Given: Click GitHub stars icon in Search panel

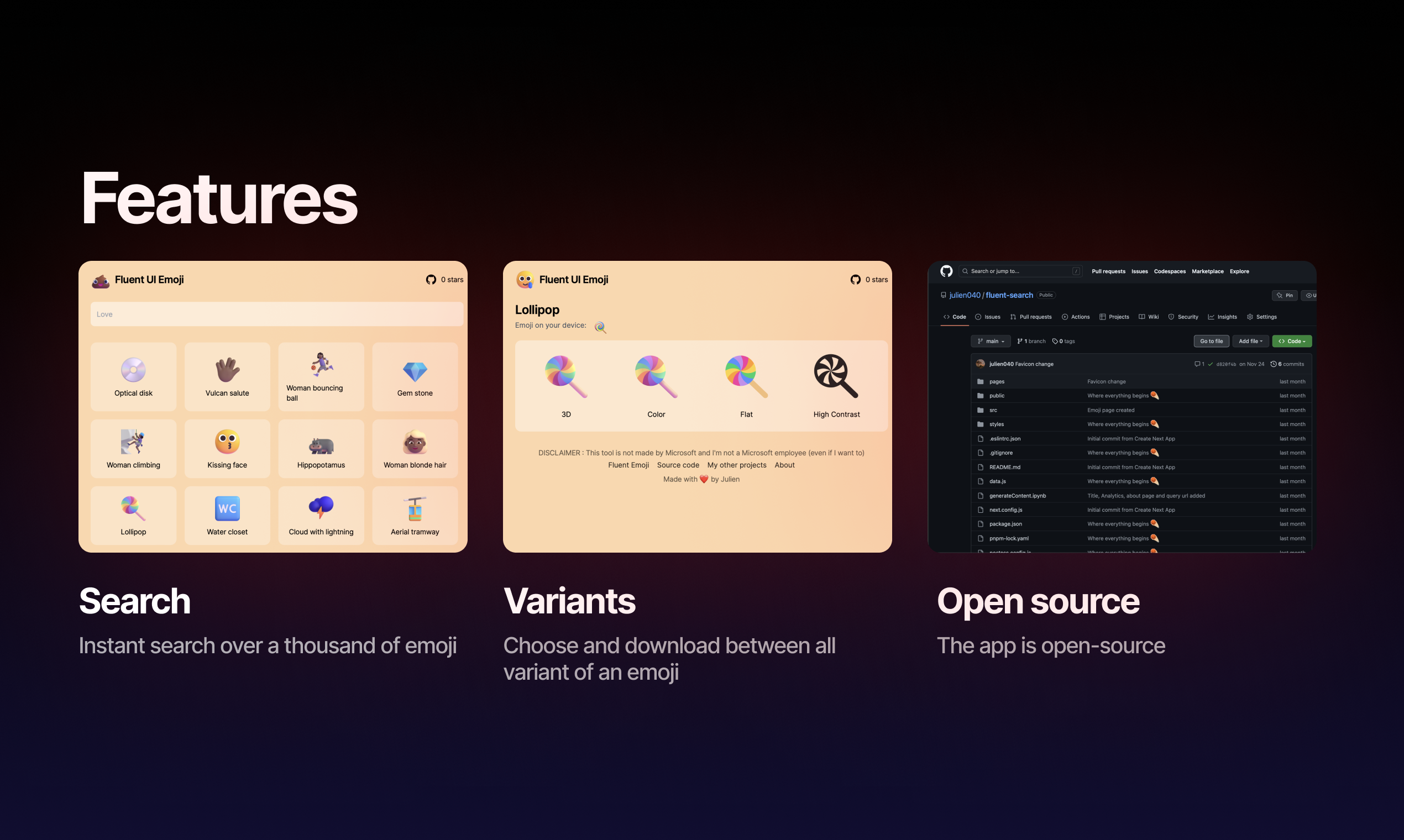Looking at the screenshot, I should tap(431, 280).
